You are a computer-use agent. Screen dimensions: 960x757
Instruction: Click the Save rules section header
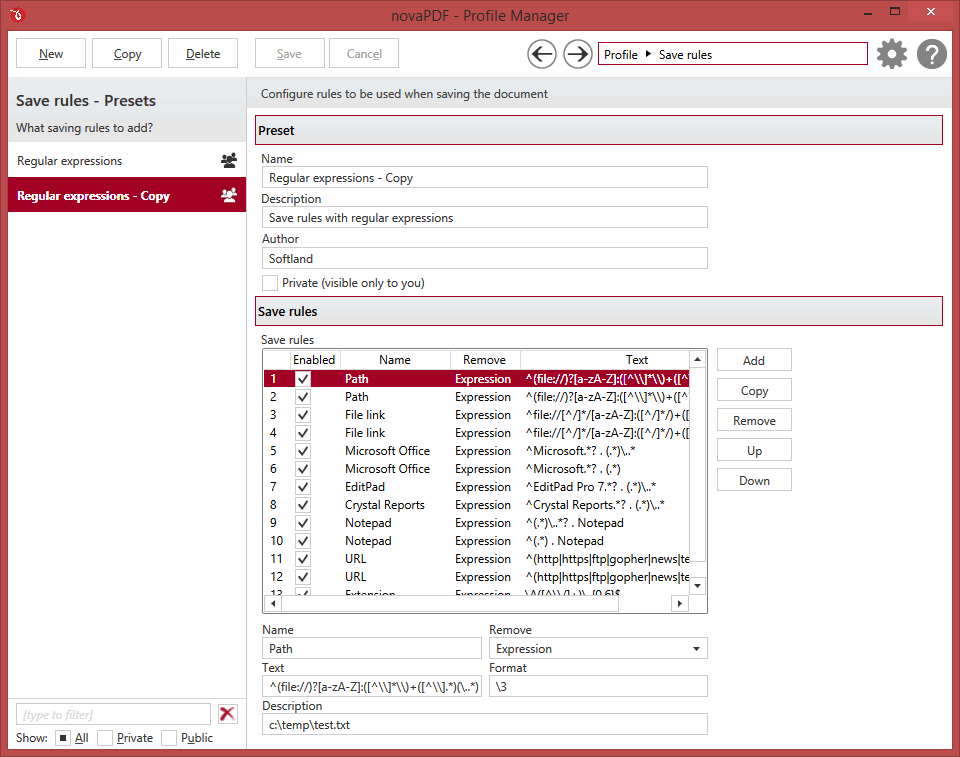[x=599, y=311]
